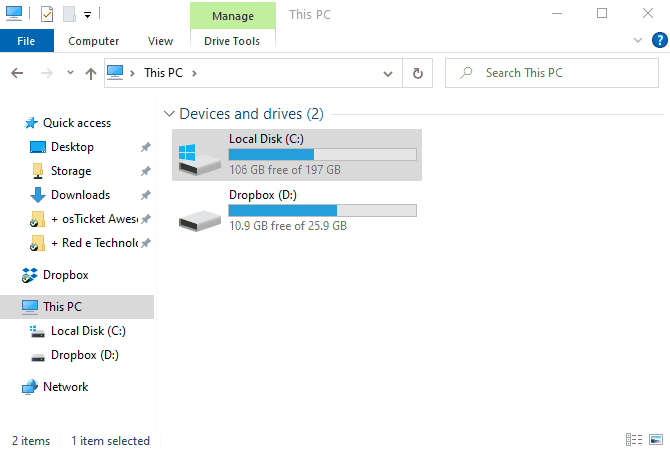Click the pin icon next to osTicket folder
Image resolution: width=670 pixels, height=450 pixels.
(x=146, y=219)
